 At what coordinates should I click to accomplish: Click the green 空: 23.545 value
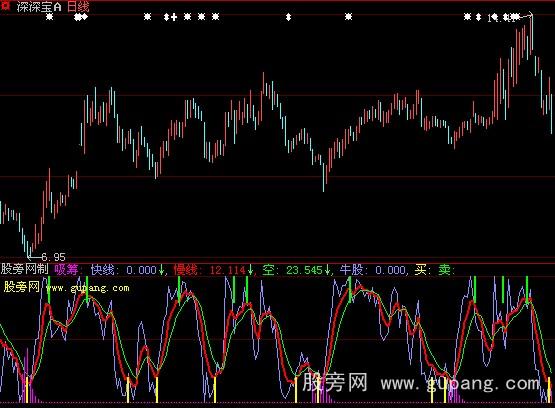point(293,270)
